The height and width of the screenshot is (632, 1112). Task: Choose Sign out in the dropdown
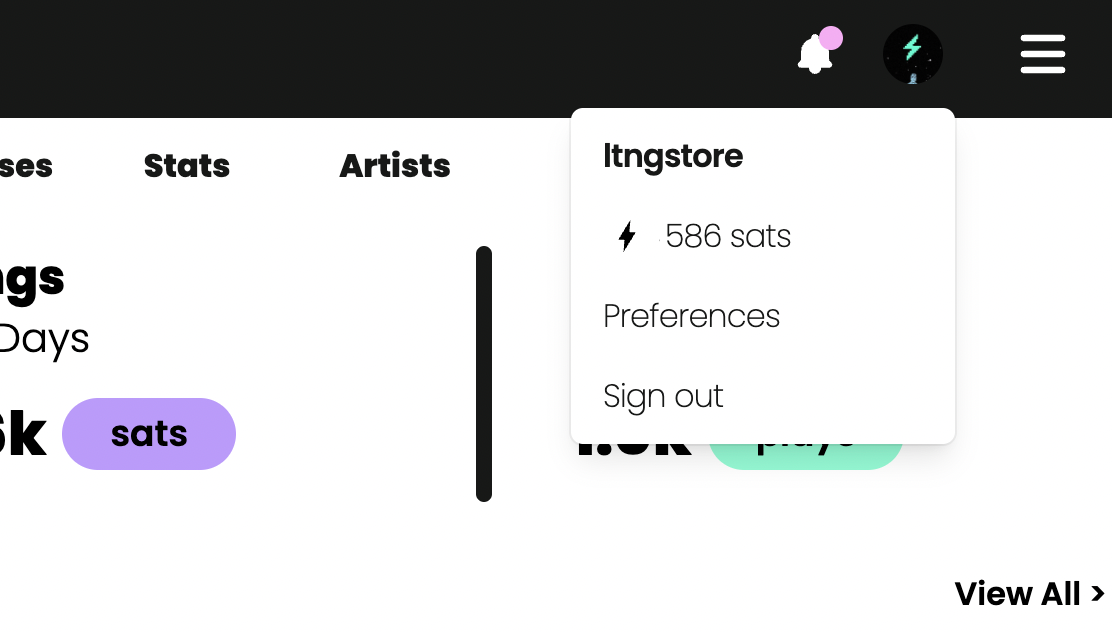tap(663, 396)
